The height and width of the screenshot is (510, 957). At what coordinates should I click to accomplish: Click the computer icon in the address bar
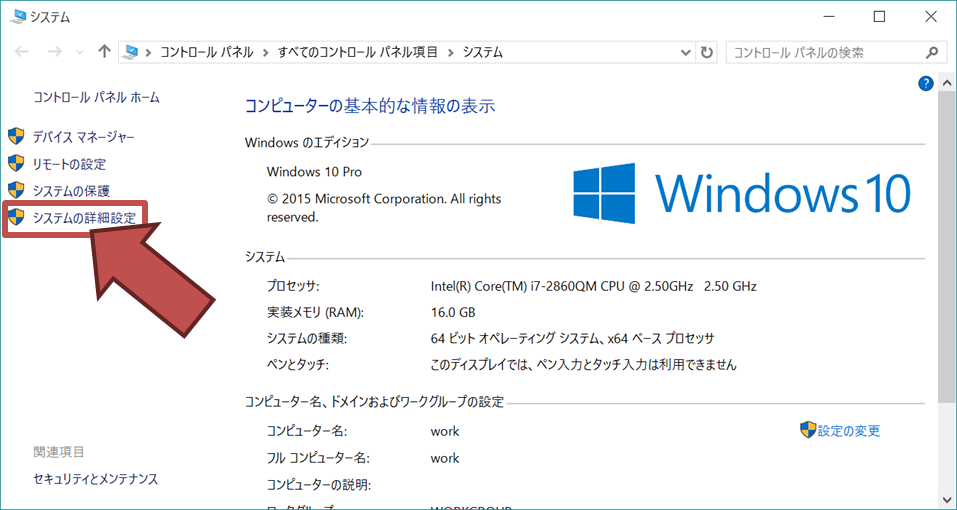130,52
